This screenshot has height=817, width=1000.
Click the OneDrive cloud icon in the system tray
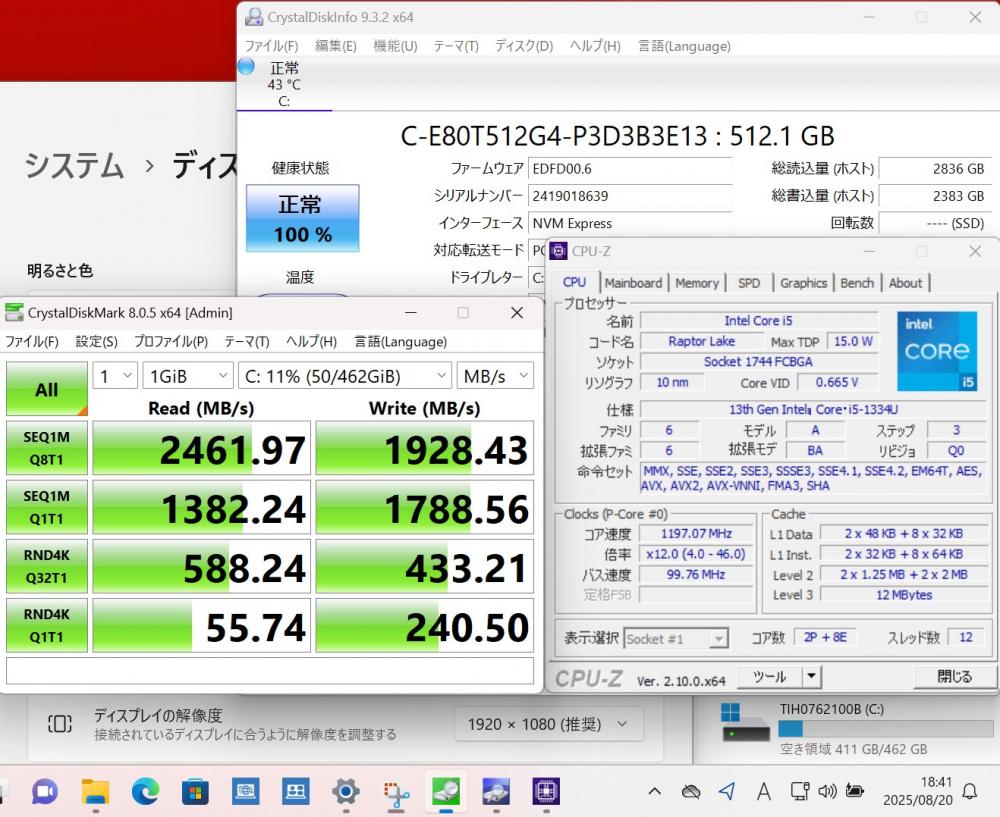tap(691, 792)
